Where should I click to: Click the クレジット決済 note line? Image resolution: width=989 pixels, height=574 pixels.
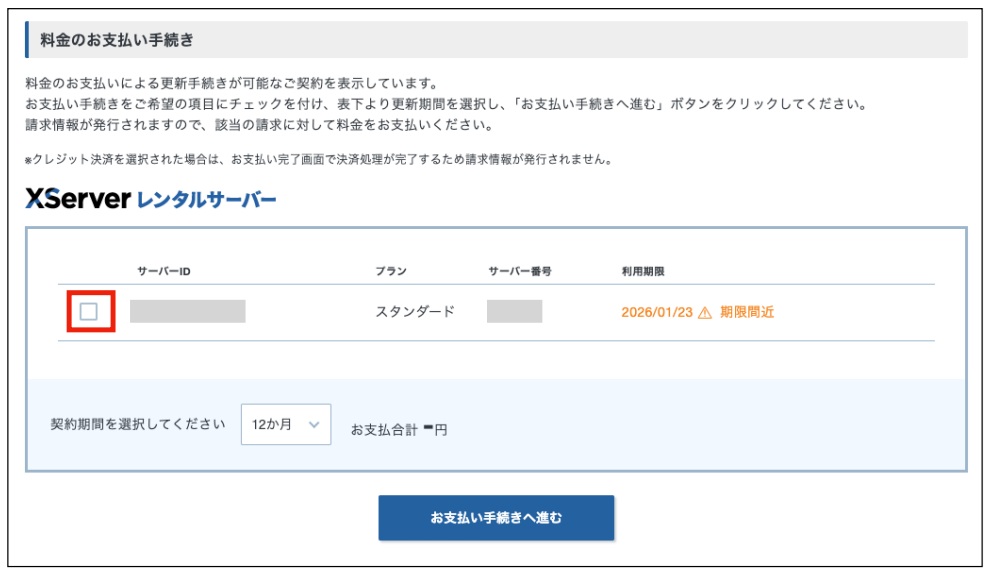318,160
